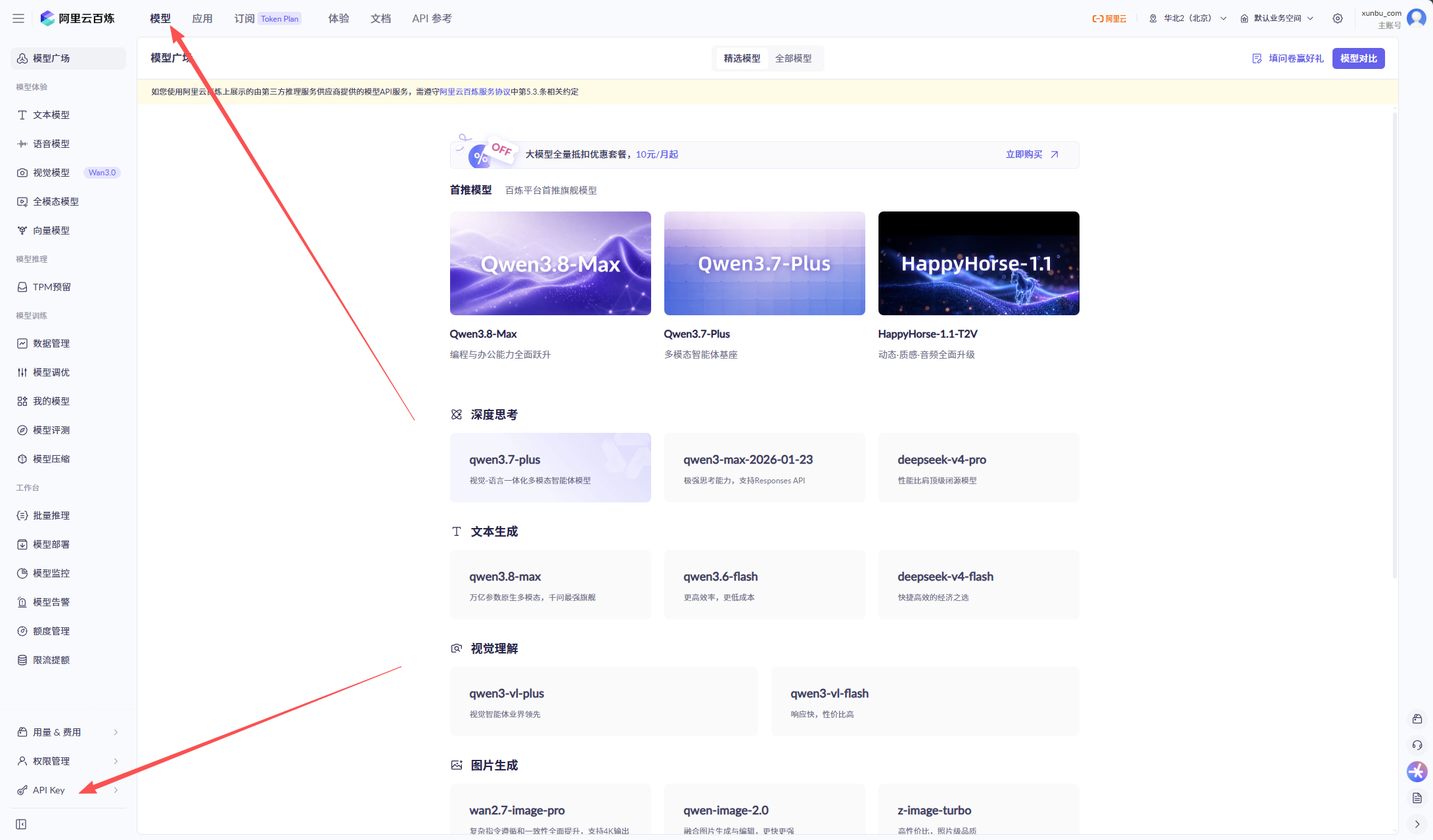Open qwen3.8-max text generation card
Viewport: 1433px width, 840px height.
pyautogui.click(x=551, y=585)
